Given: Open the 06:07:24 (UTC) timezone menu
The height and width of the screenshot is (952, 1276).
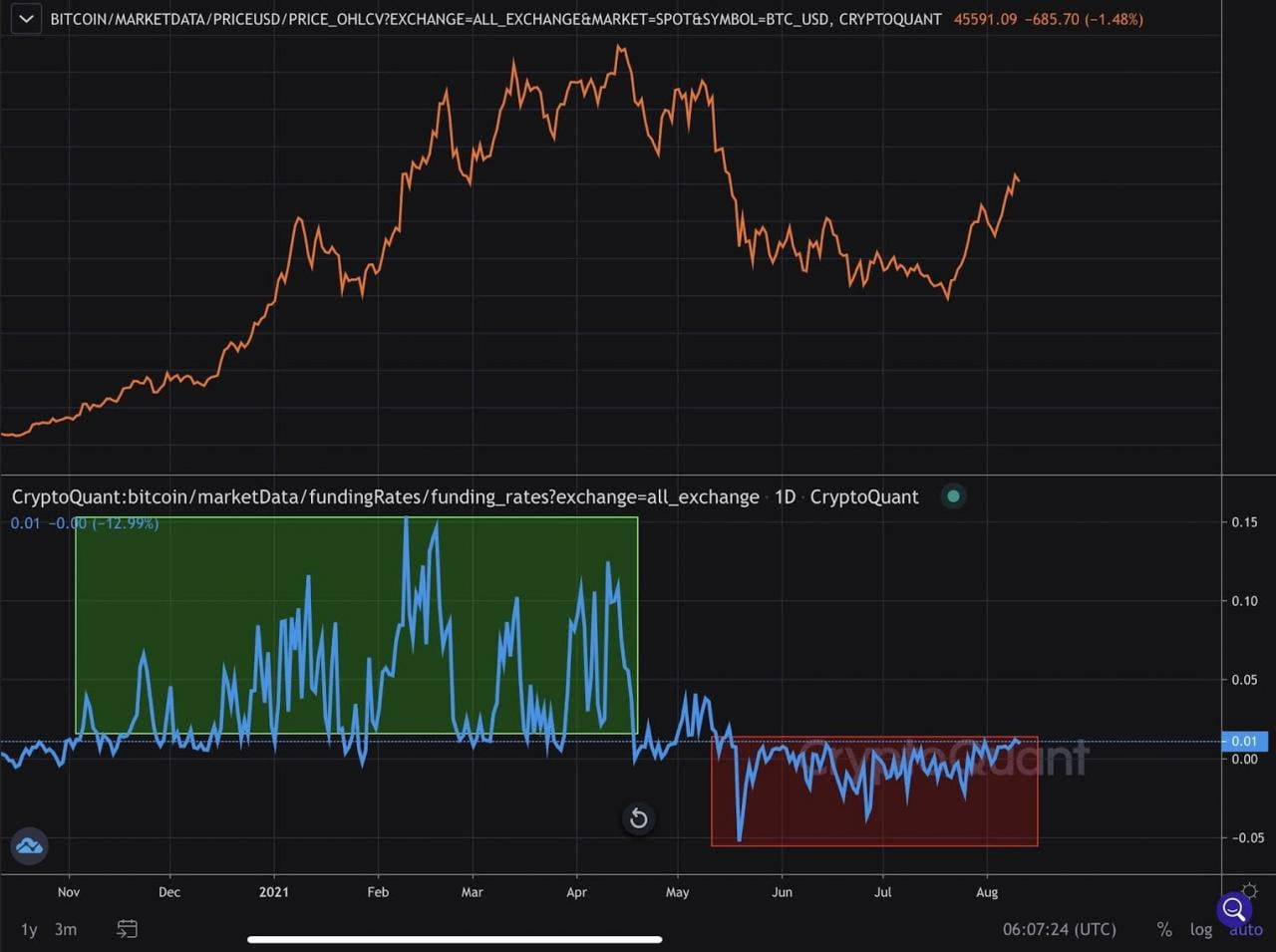Looking at the screenshot, I should 1059,929.
